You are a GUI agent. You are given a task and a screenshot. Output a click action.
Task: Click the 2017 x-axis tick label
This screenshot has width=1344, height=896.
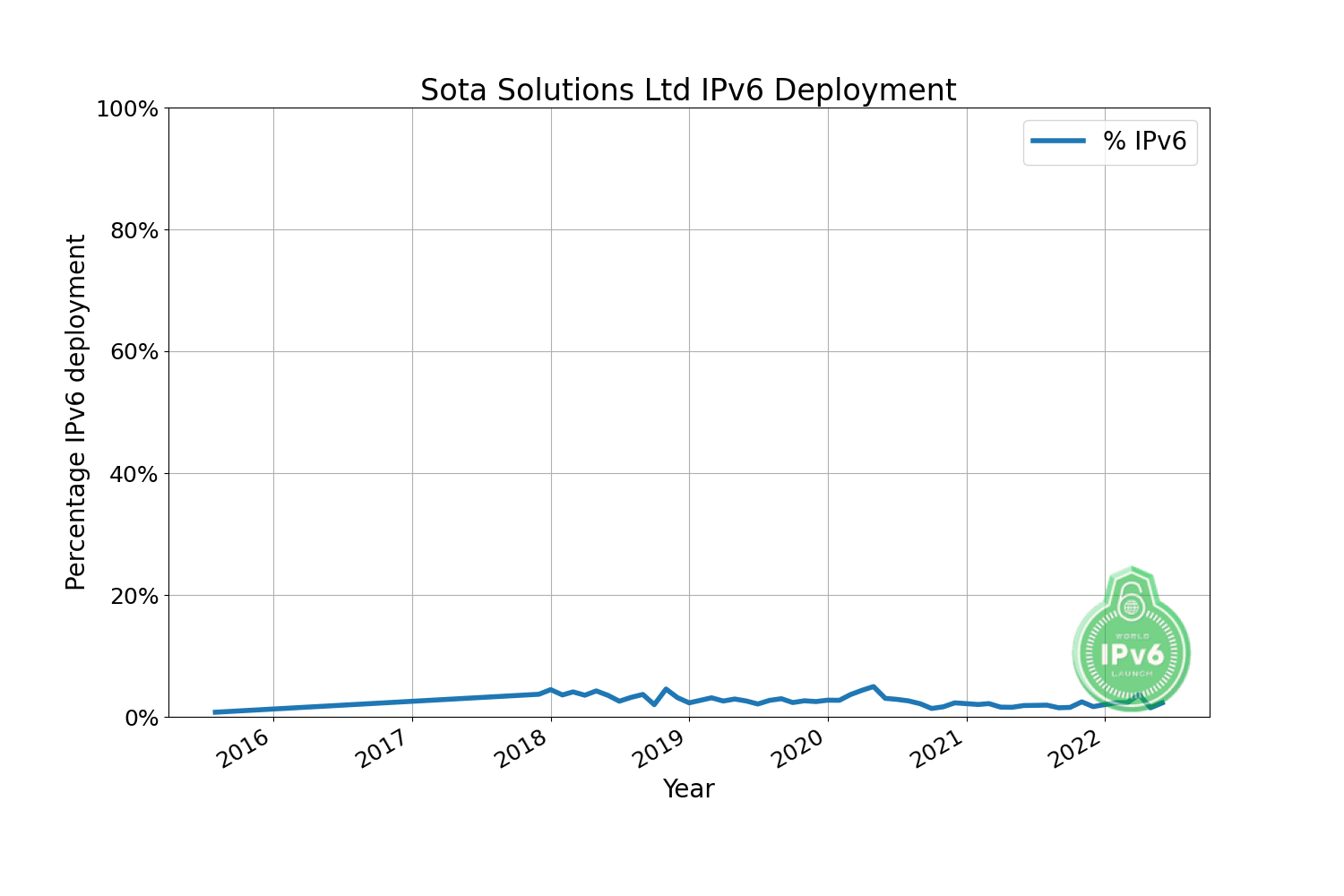[x=383, y=748]
